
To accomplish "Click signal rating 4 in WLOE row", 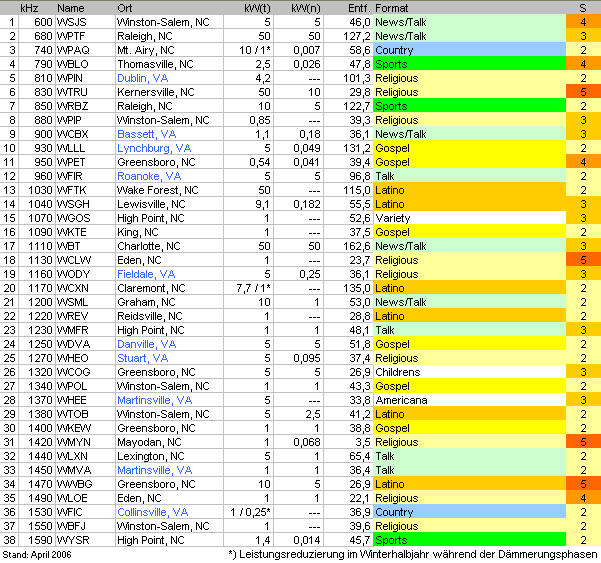I will tap(583, 498).
